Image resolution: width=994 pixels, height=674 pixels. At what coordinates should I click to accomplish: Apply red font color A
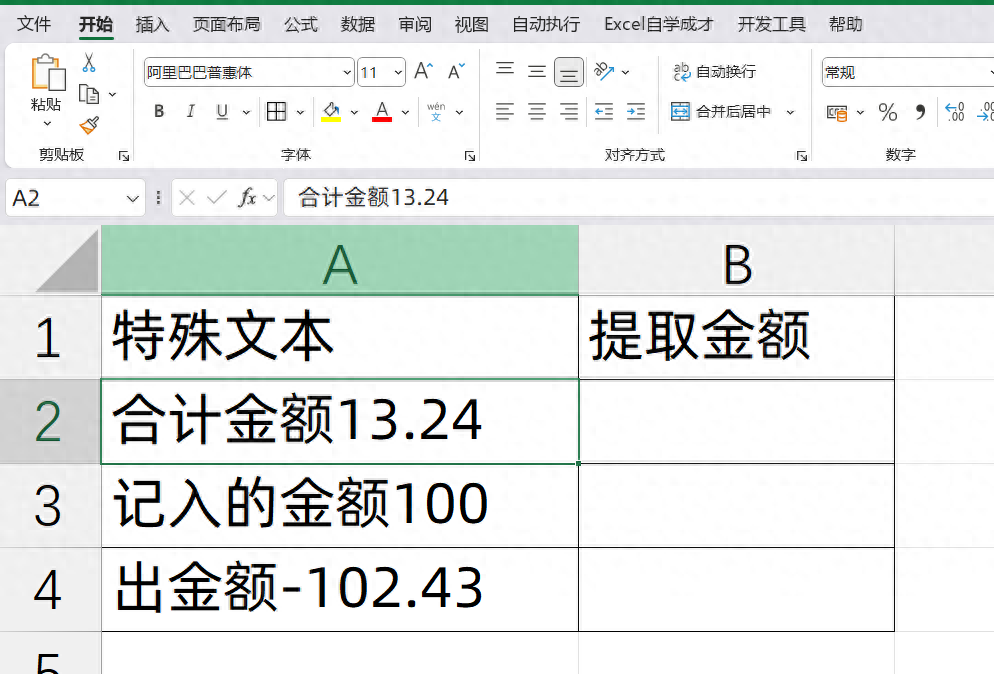coord(382,112)
